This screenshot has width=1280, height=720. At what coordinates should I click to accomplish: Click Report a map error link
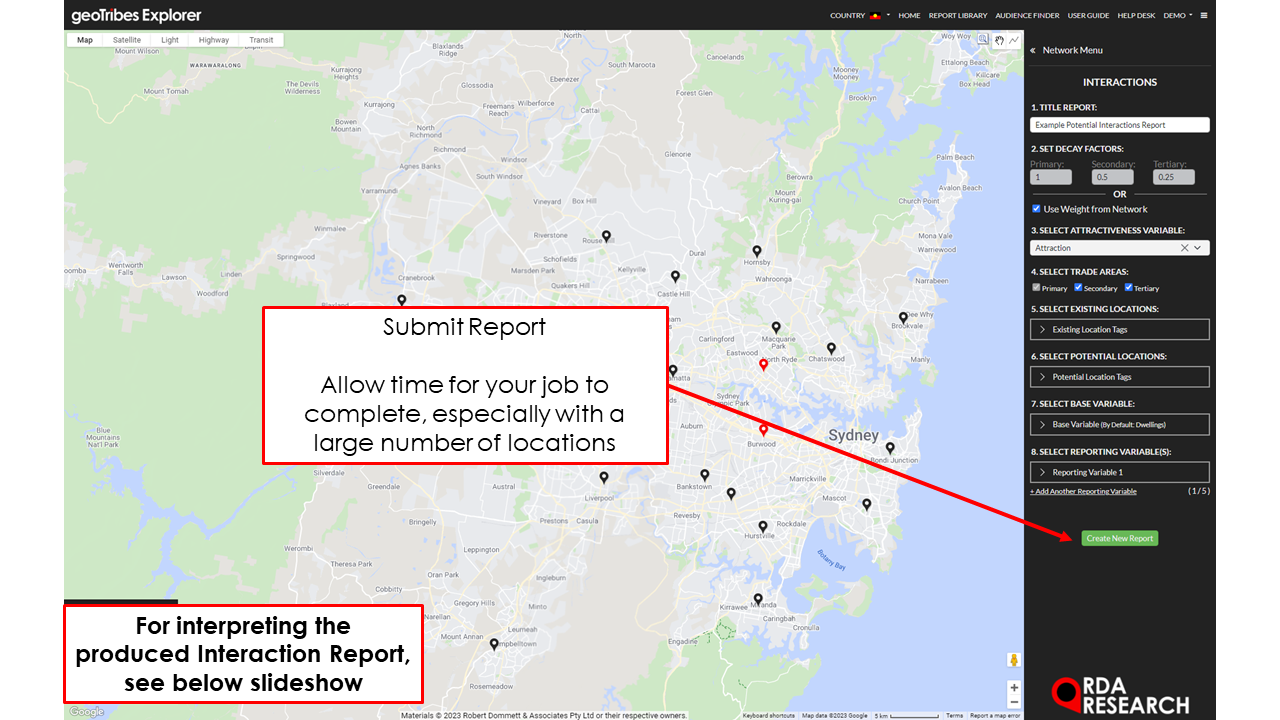click(995, 715)
